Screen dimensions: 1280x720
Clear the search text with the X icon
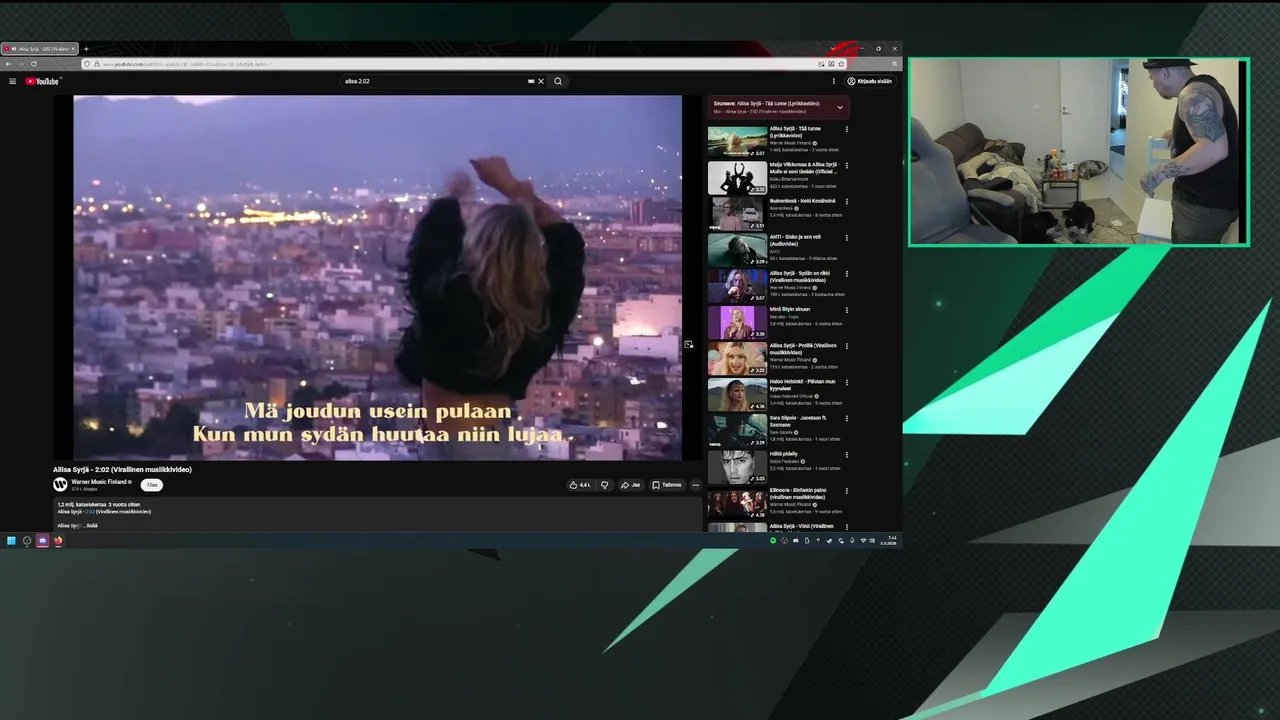pyautogui.click(x=541, y=81)
